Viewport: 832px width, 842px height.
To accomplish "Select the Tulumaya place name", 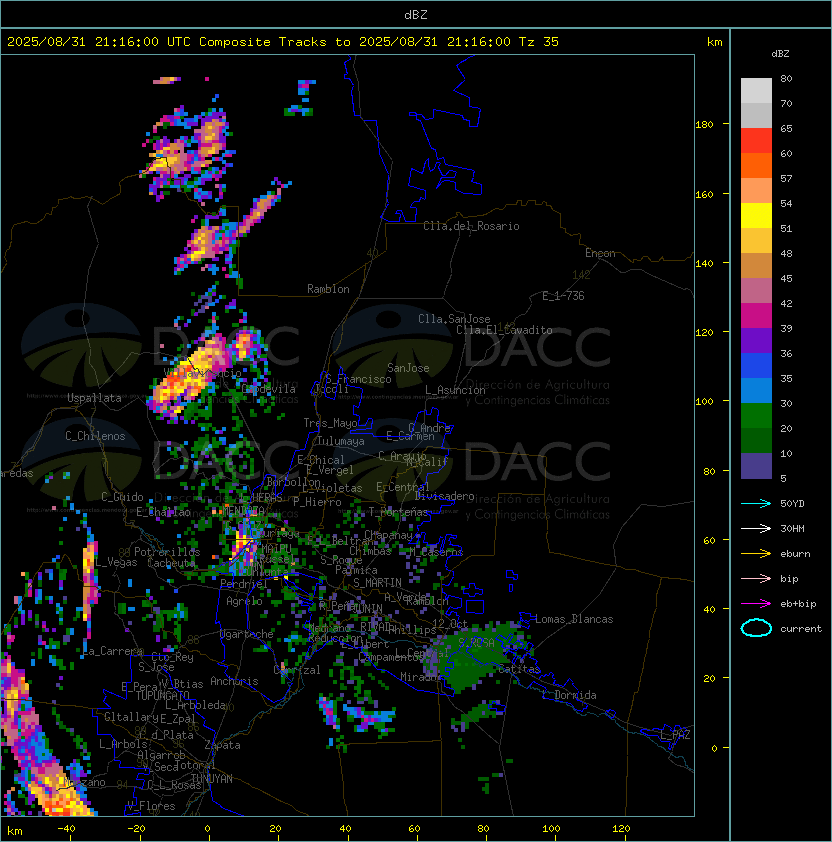I will [x=341, y=441].
